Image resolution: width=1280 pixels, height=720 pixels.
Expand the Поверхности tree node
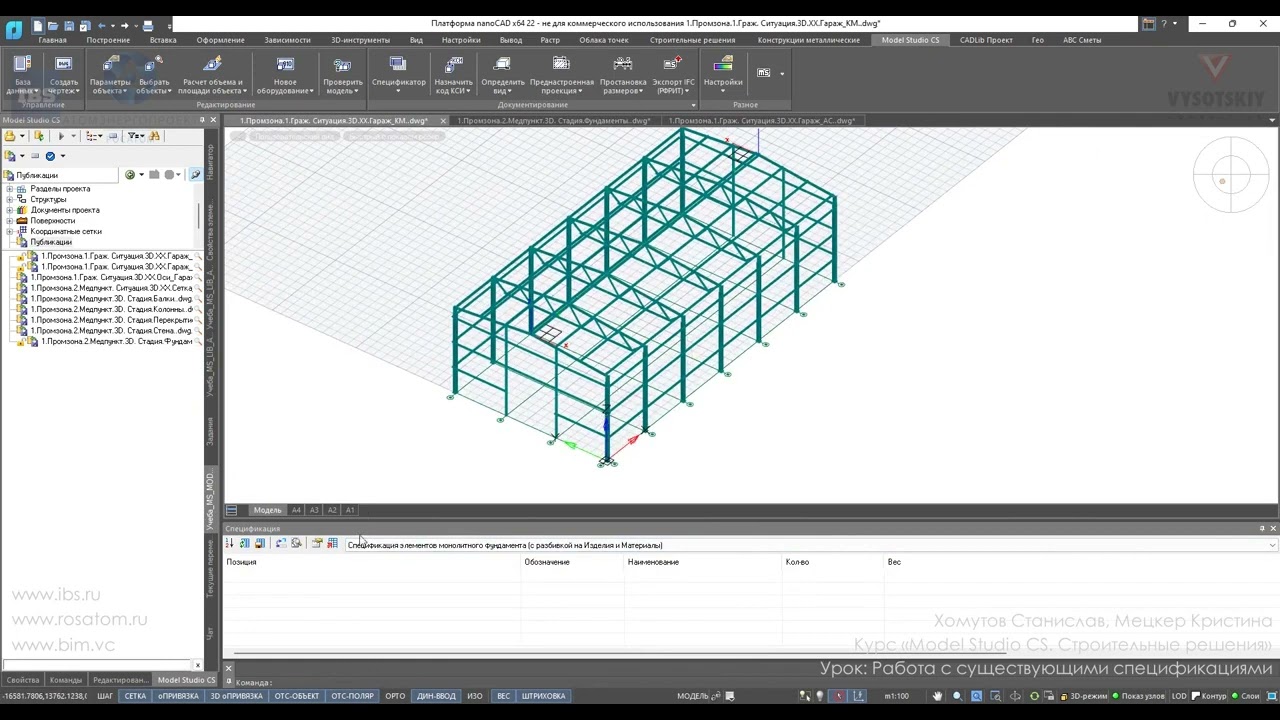tap(10, 221)
